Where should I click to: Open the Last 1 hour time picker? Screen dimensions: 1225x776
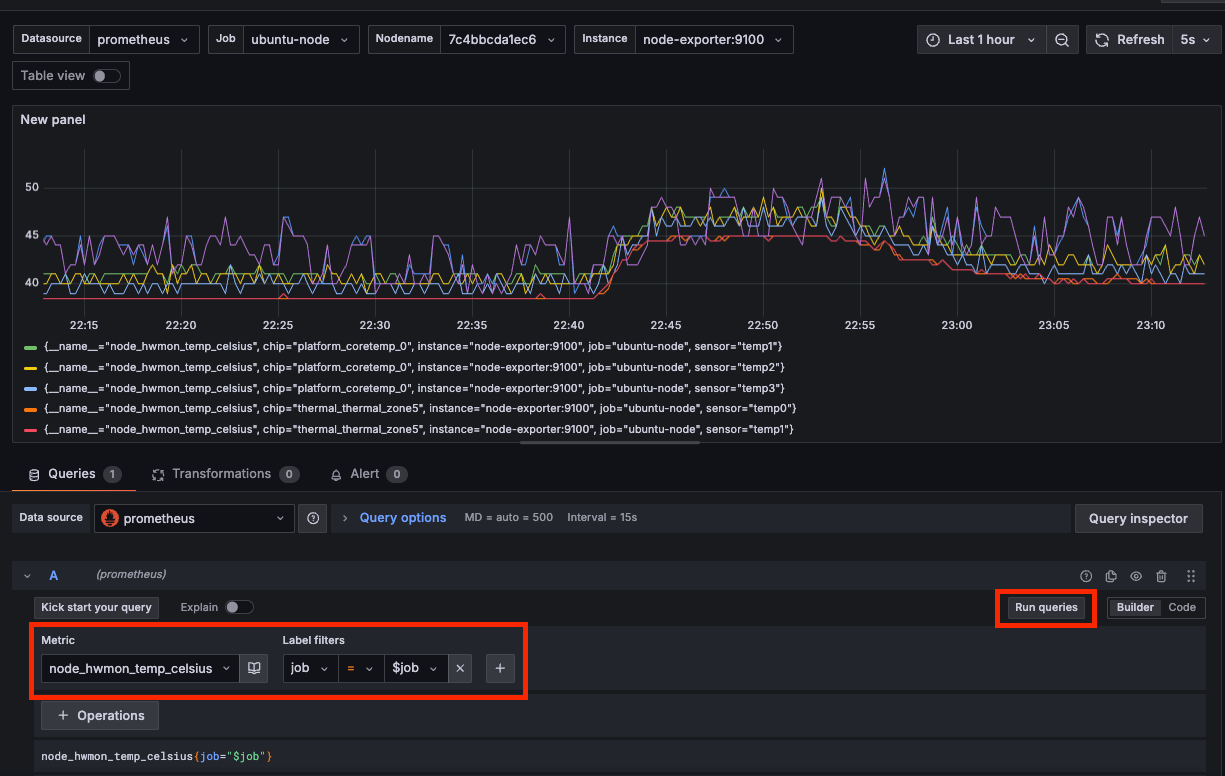click(981, 40)
